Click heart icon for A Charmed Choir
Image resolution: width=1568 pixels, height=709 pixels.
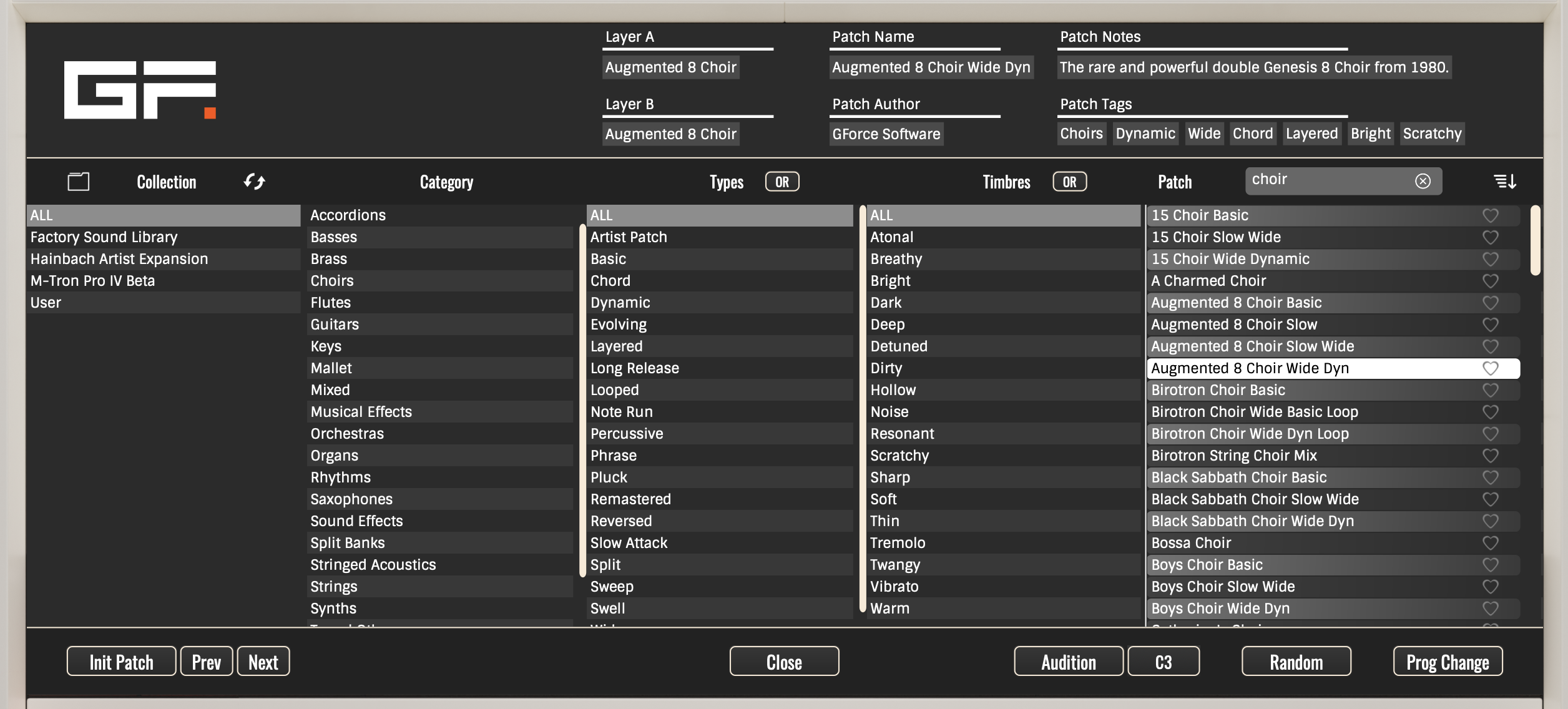[x=1490, y=281]
